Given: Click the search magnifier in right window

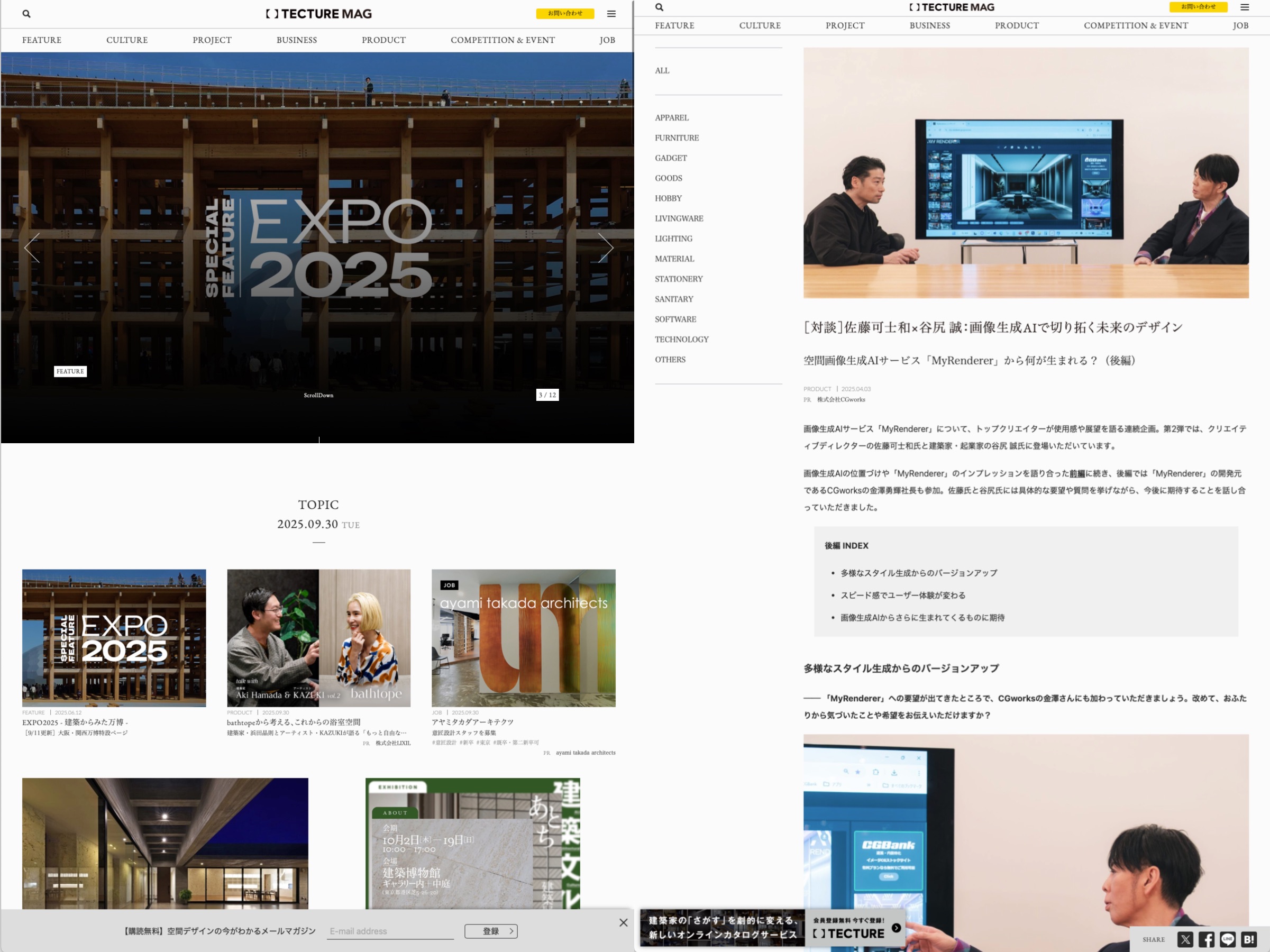Looking at the screenshot, I should pos(659,7).
